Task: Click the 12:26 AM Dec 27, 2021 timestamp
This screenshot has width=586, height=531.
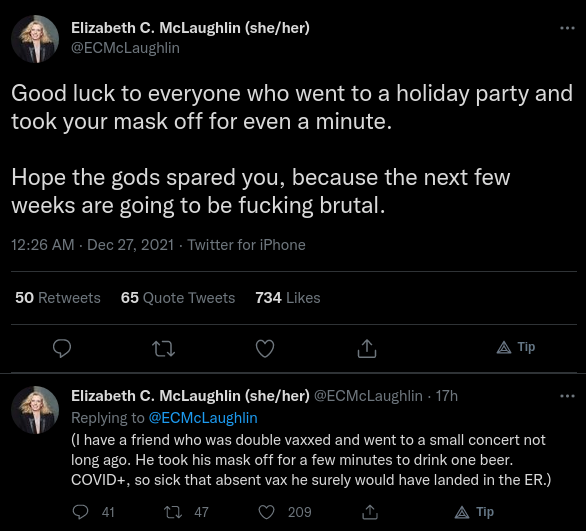Action: (93, 245)
